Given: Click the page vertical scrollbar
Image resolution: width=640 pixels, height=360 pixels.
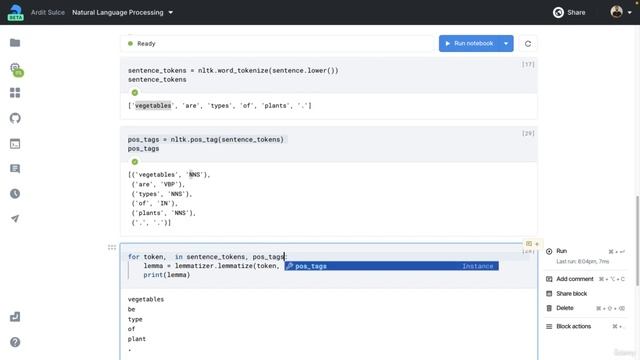Looking at the screenshot, I should [x=637, y=241].
